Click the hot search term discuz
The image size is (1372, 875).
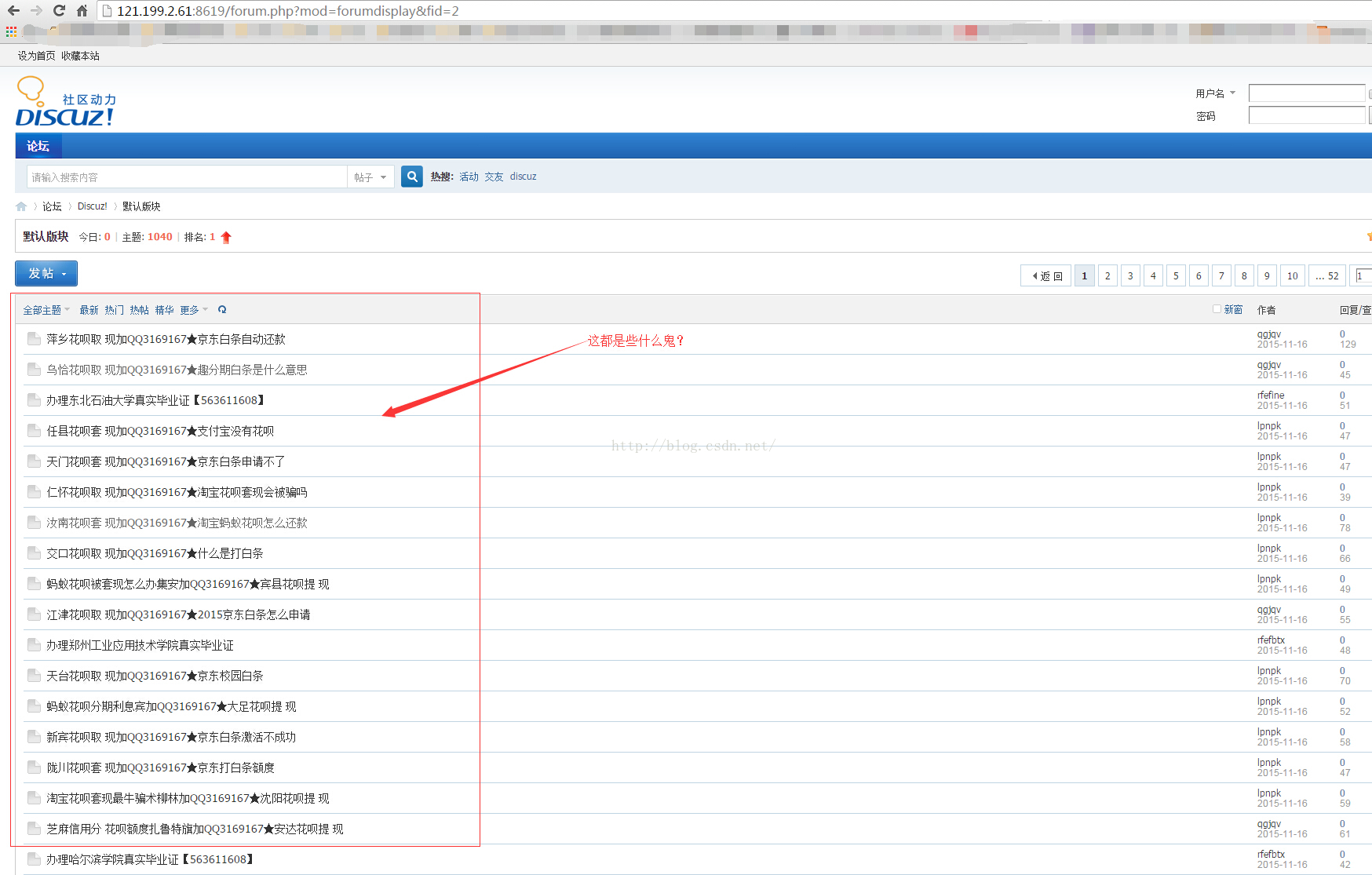click(x=524, y=177)
